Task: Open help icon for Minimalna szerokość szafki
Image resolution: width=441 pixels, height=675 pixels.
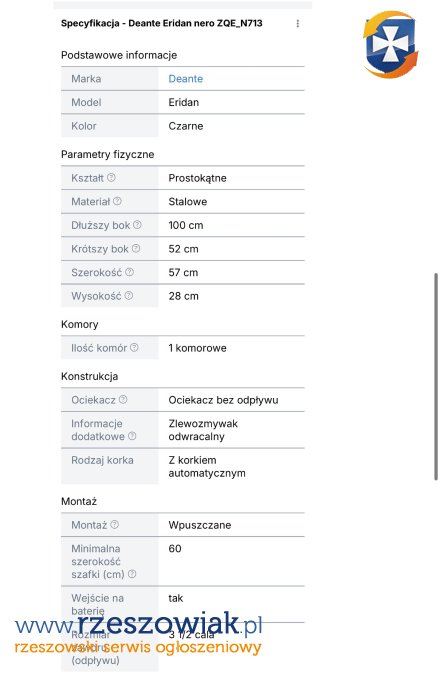Action: (x=132, y=574)
